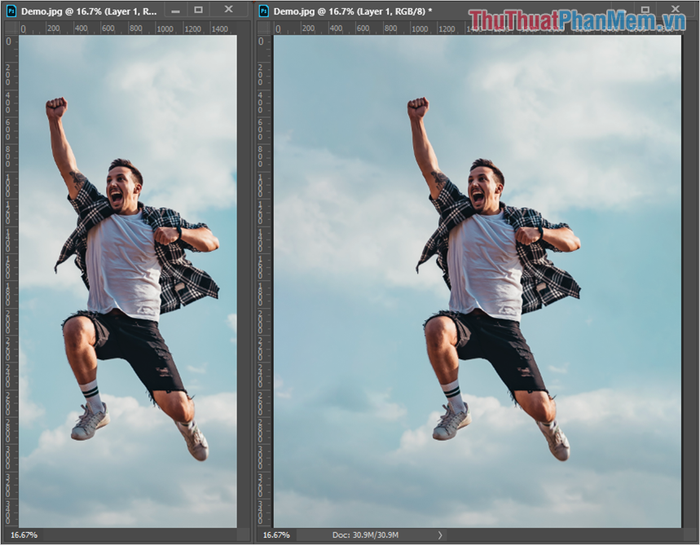The image size is (700, 545).
Task: Click the 1000 mark on left horizontal ruler
Action: click(165, 29)
